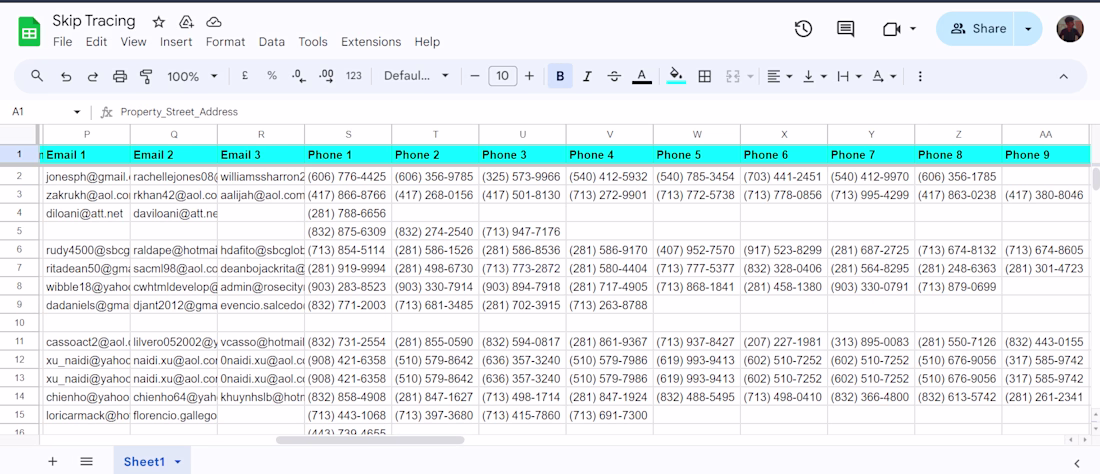Open the side panel chevron
Image resolution: width=1100 pixels, height=474 pixels.
(x=1078, y=462)
